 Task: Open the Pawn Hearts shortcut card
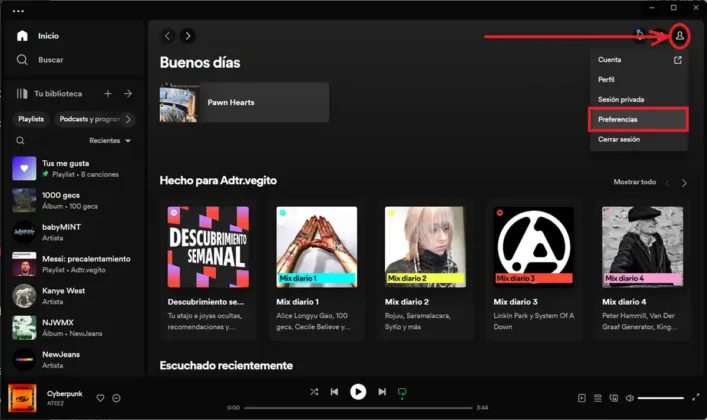click(244, 102)
